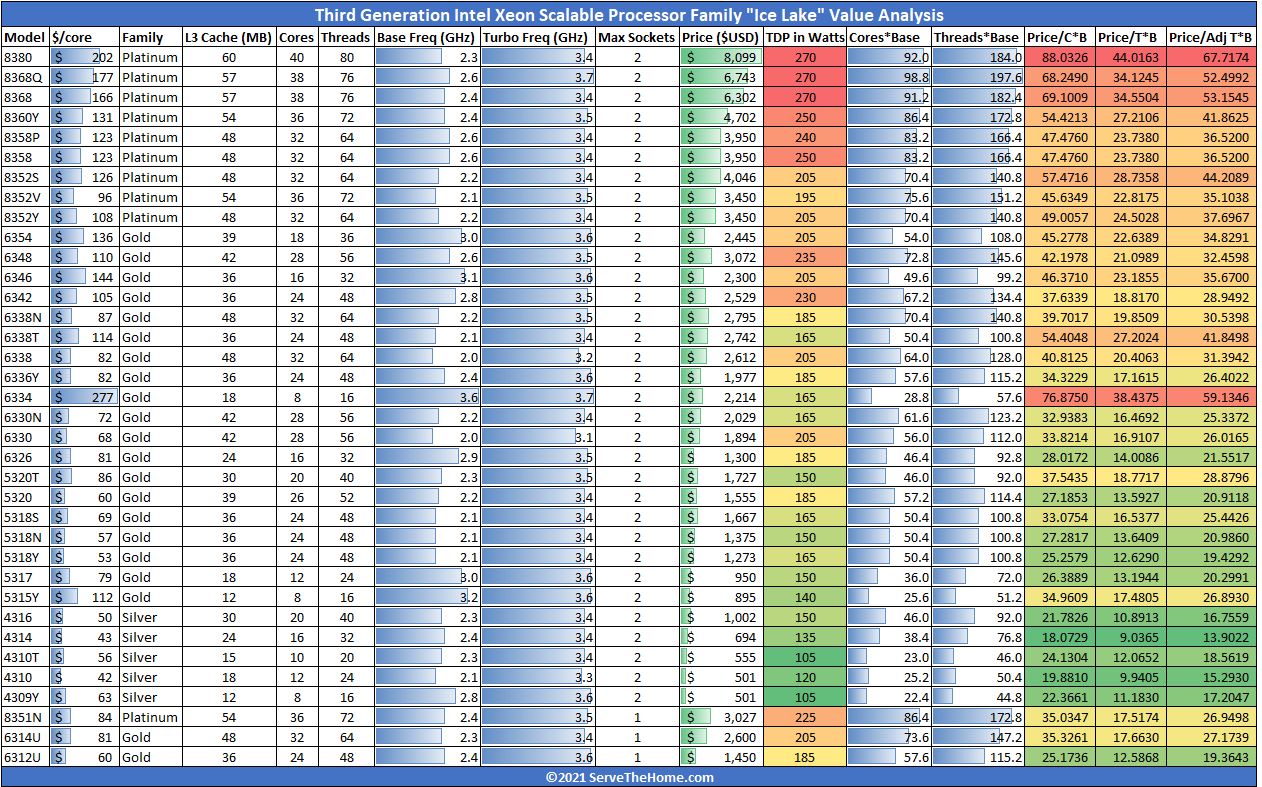This screenshot has height=787, width=1262.
Task: Select the "Price ($USD)" header cell
Action: [x=721, y=37]
